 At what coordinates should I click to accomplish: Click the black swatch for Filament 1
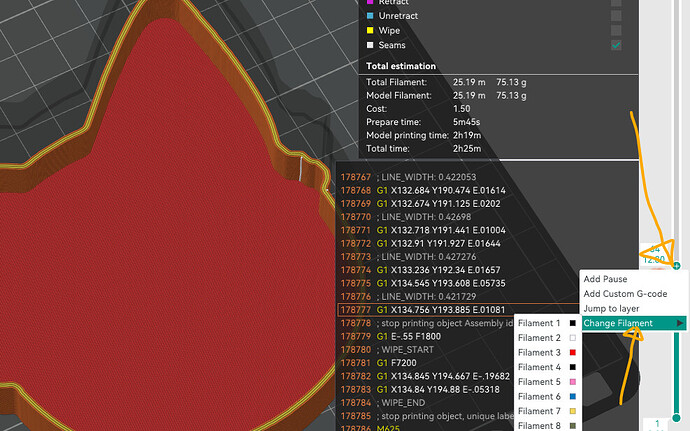[573, 323]
